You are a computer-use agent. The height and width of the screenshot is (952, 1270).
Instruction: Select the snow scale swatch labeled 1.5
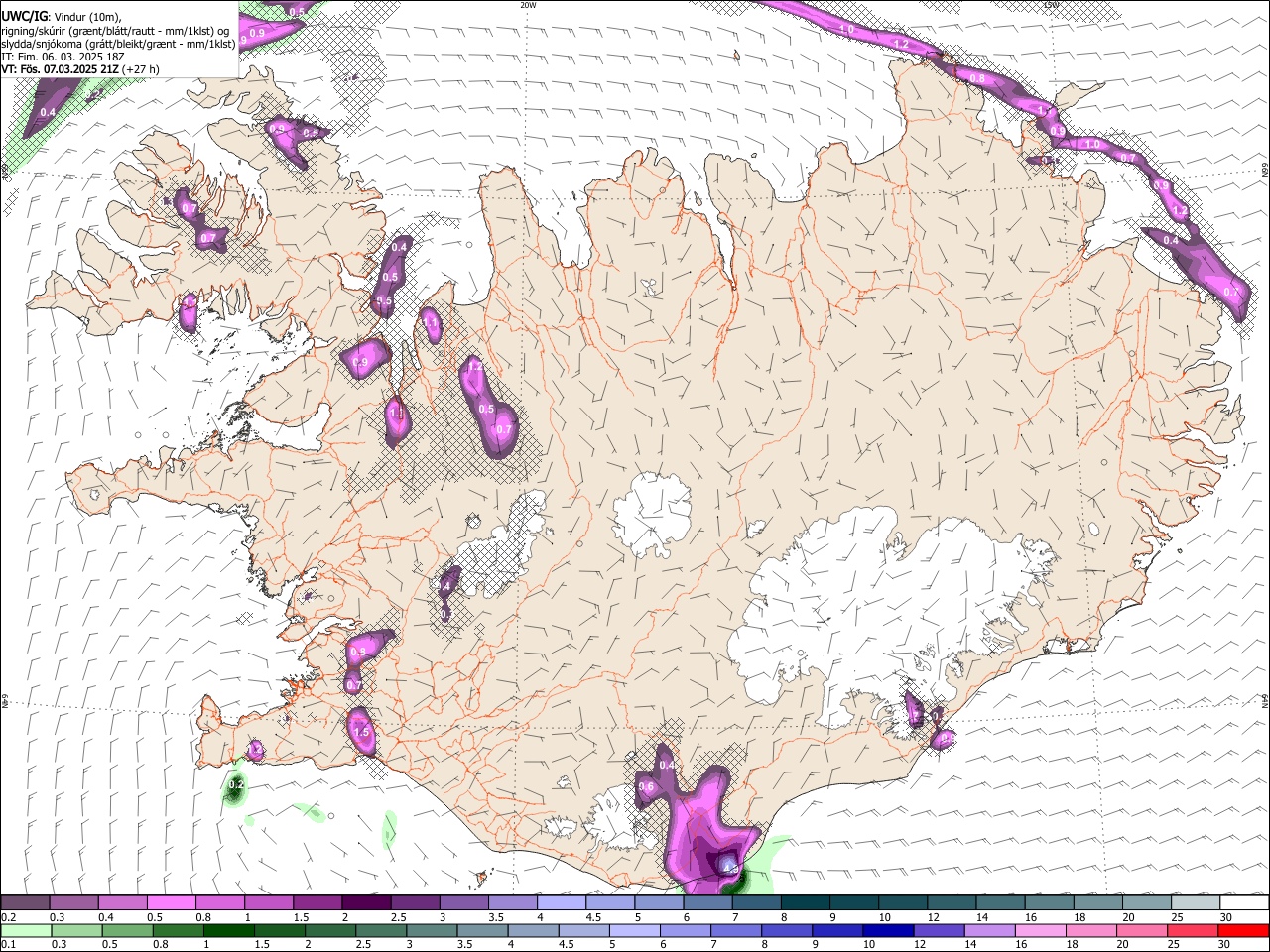click(x=317, y=903)
